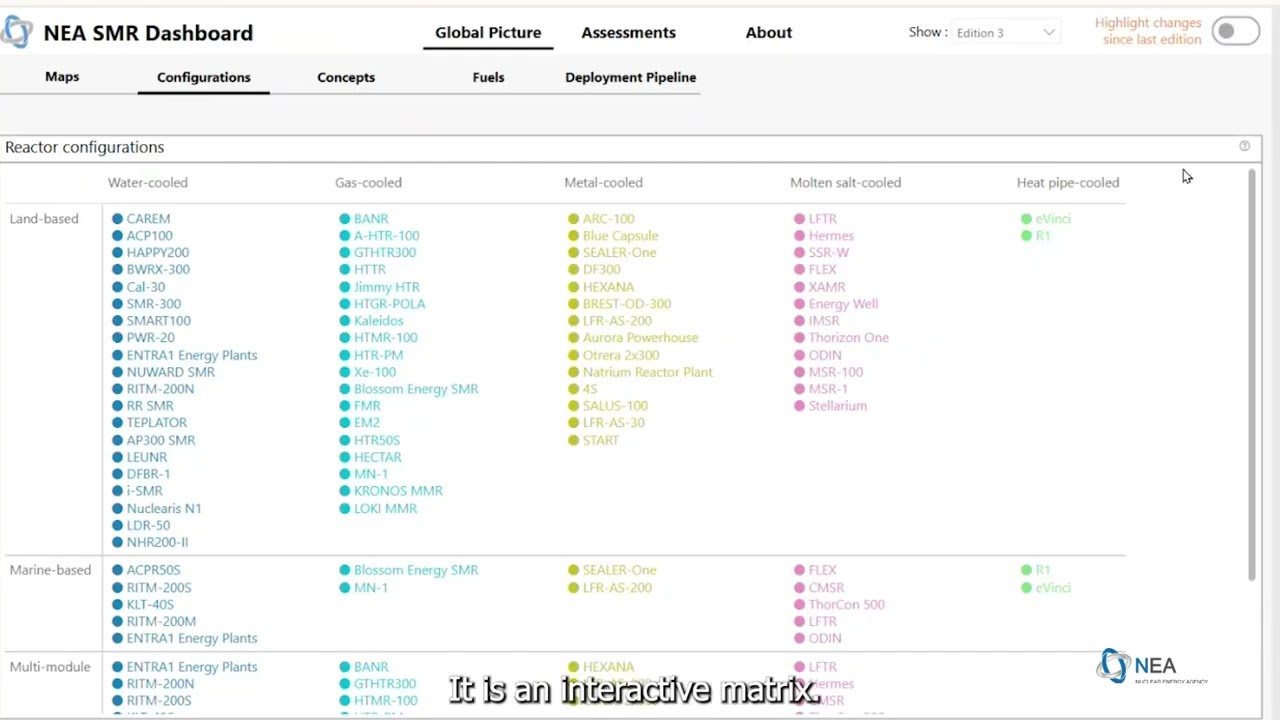Select CMSR in Marine-based row

point(826,587)
